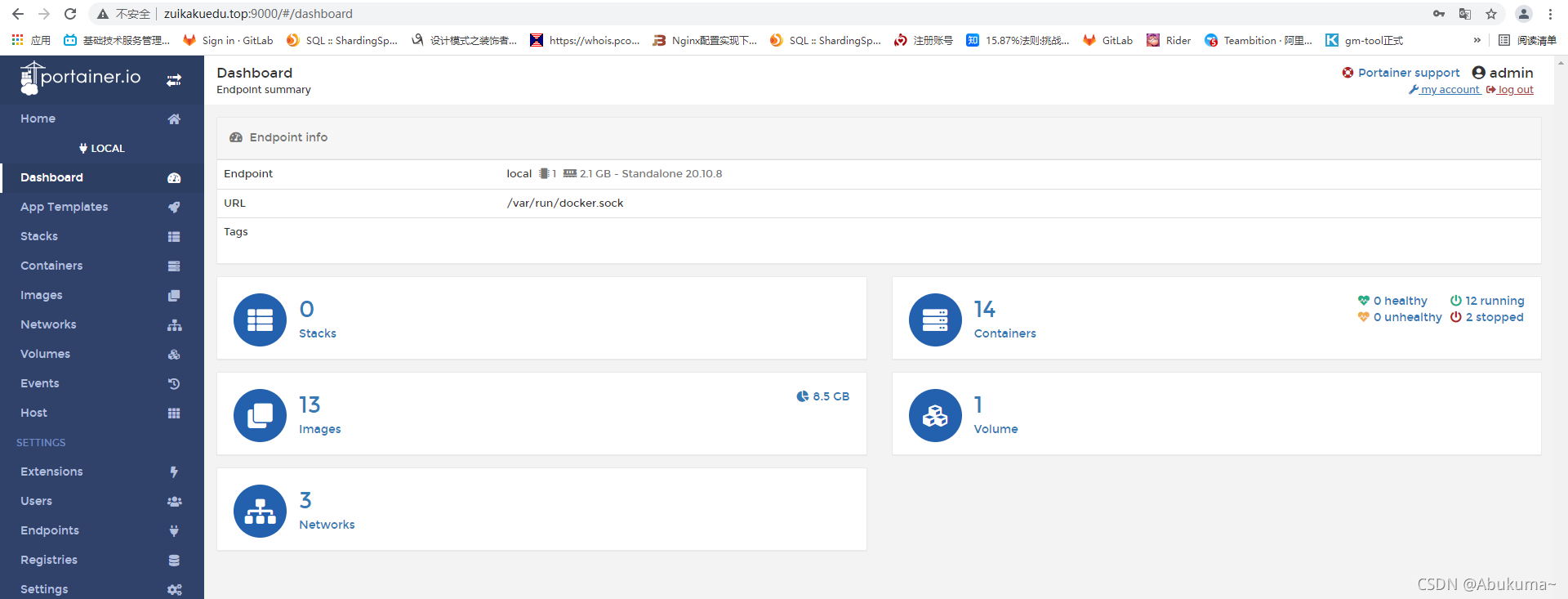Open Networks in the sidebar menu

pyautogui.click(x=102, y=324)
